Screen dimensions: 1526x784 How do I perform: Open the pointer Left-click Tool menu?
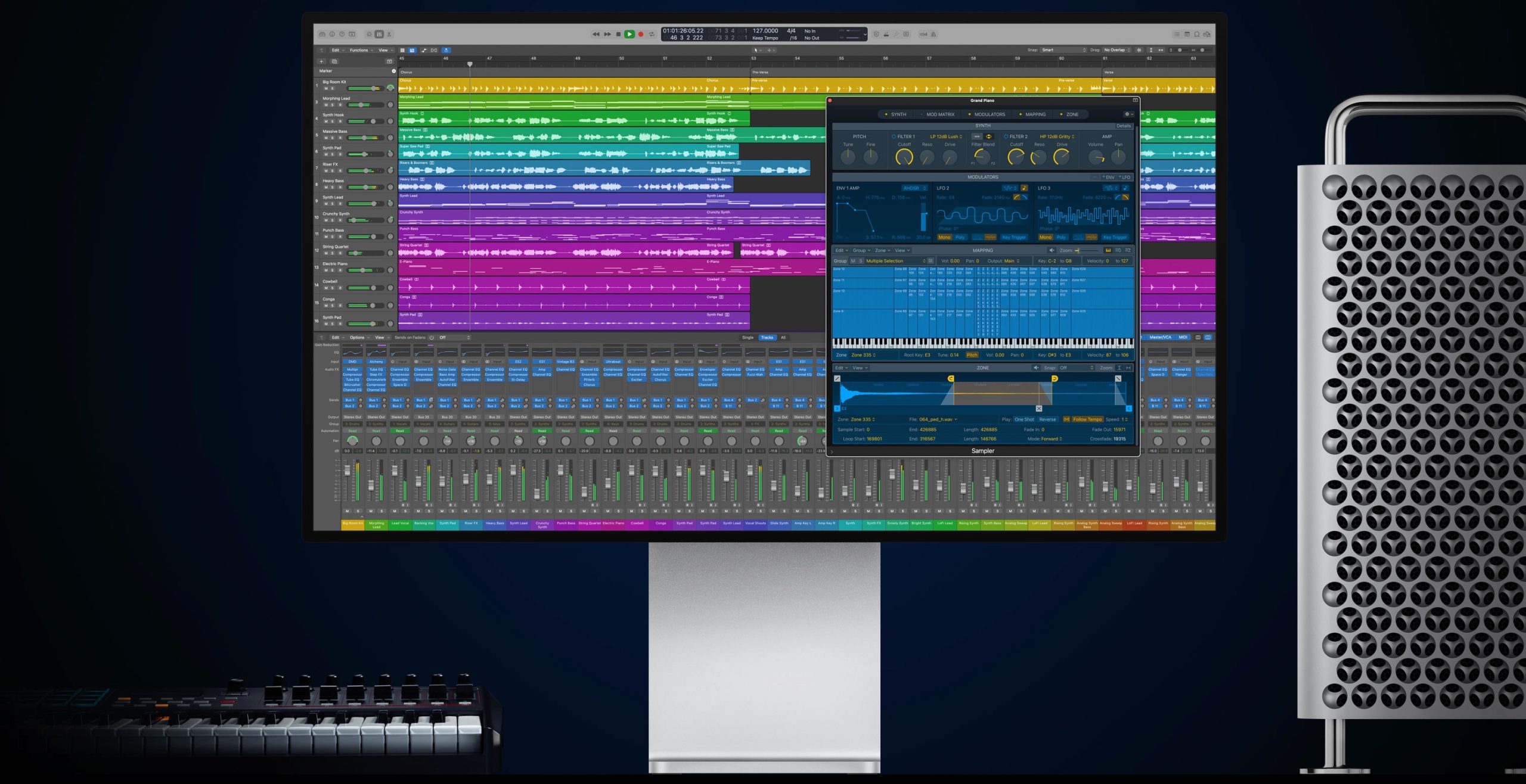(757, 50)
